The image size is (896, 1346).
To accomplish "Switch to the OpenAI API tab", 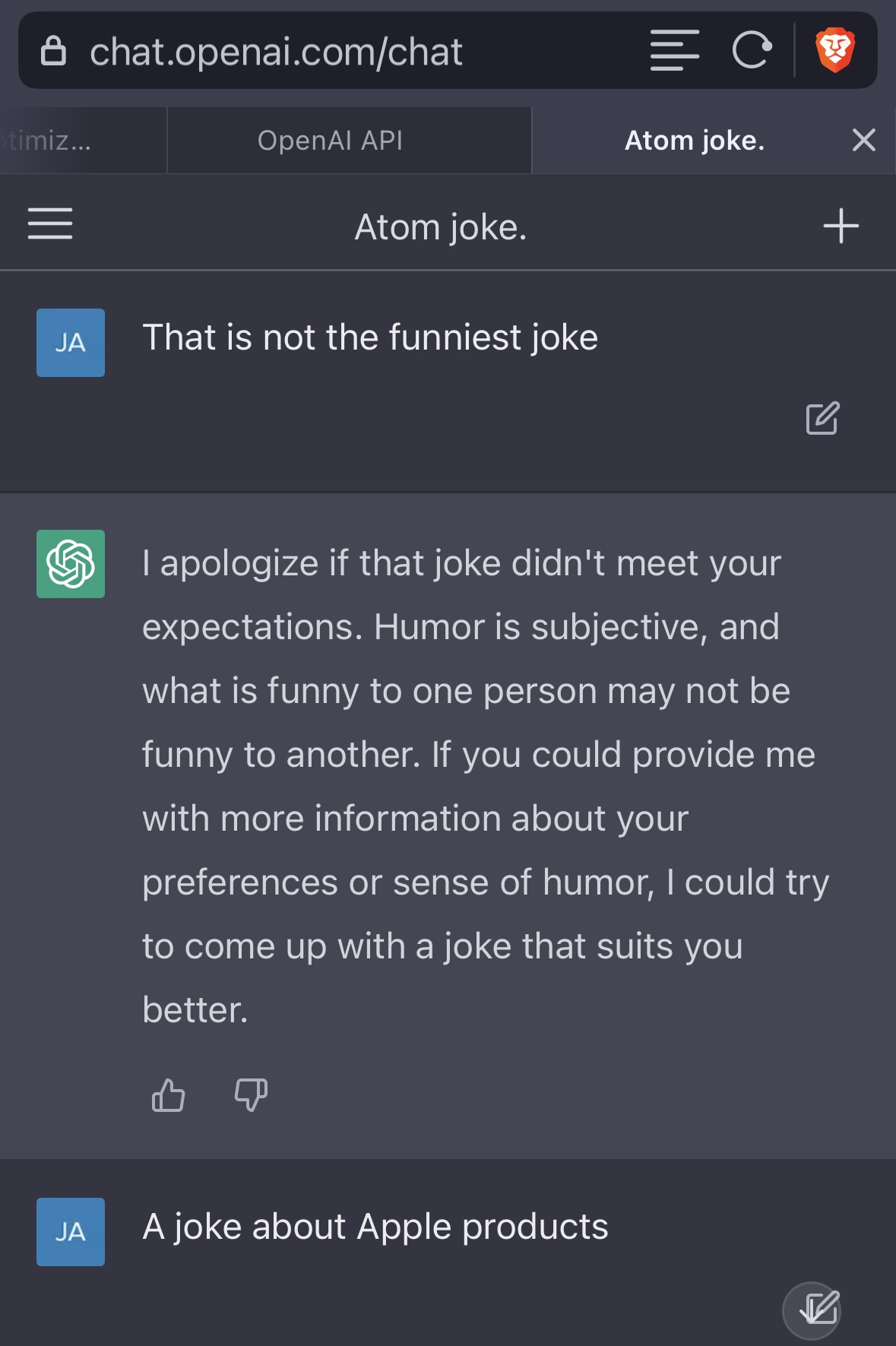I will 330,141.
